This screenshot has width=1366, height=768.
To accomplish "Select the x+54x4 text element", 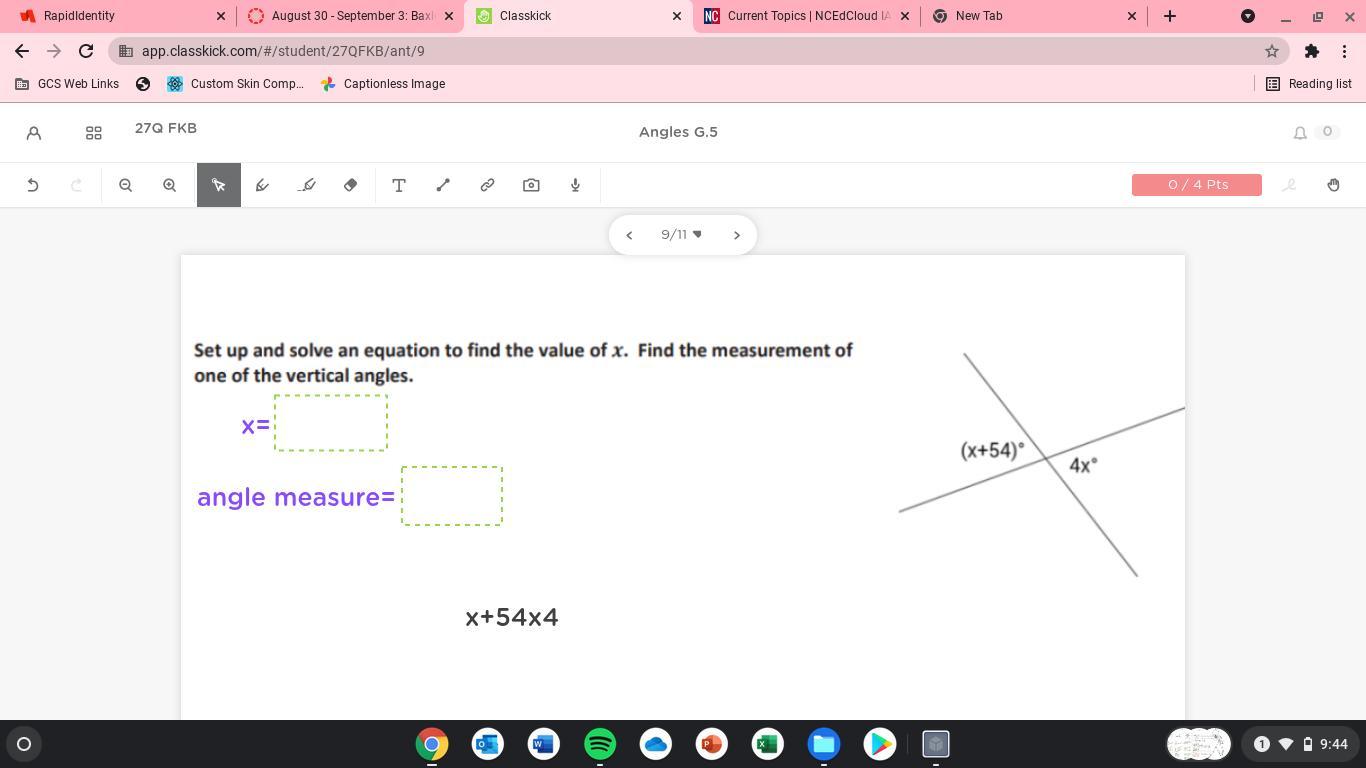I will pyautogui.click(x=512, y=617).
